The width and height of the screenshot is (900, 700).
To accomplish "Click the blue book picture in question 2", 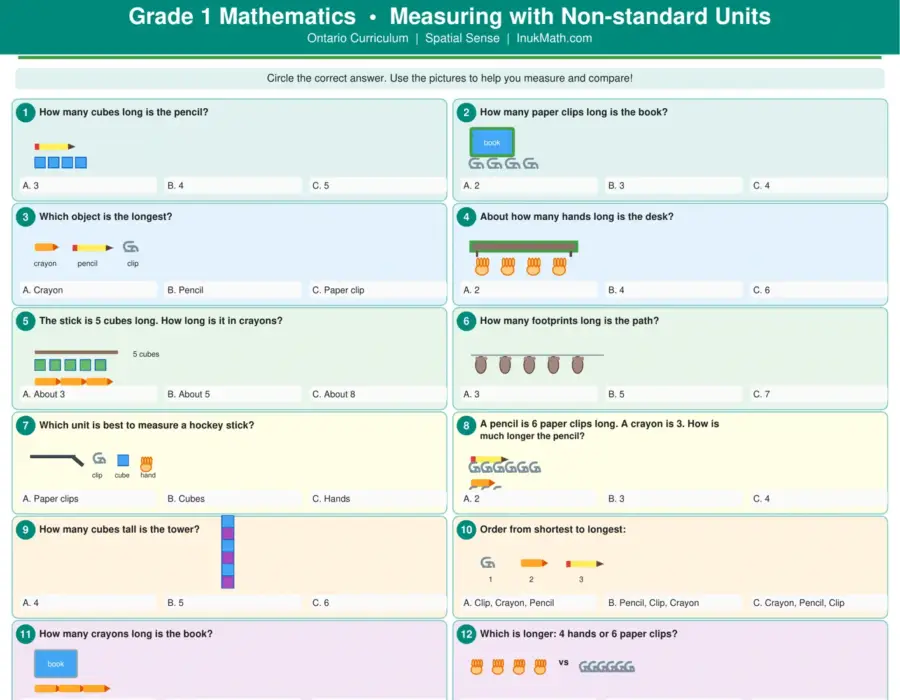I will [x=492, y=142].
